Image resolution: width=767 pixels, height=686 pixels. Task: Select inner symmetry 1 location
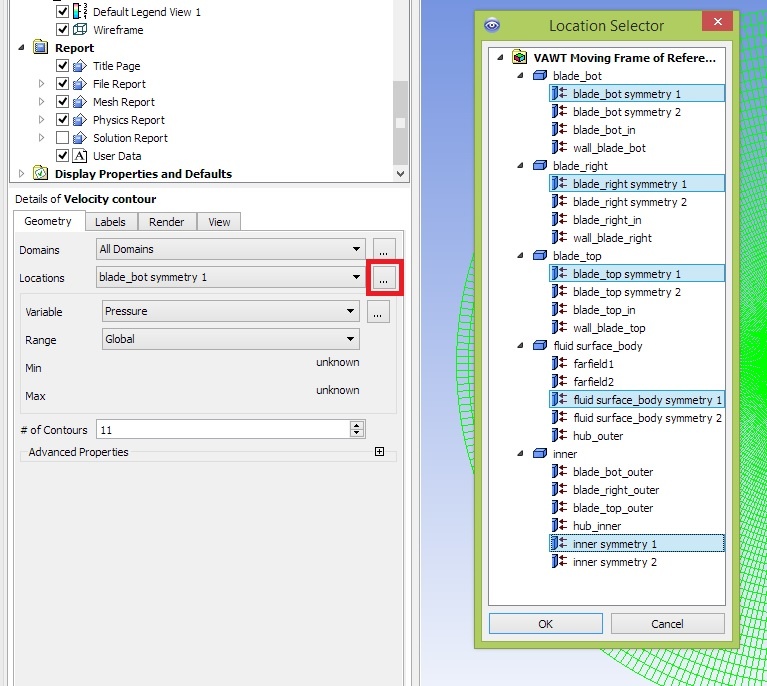637,544
